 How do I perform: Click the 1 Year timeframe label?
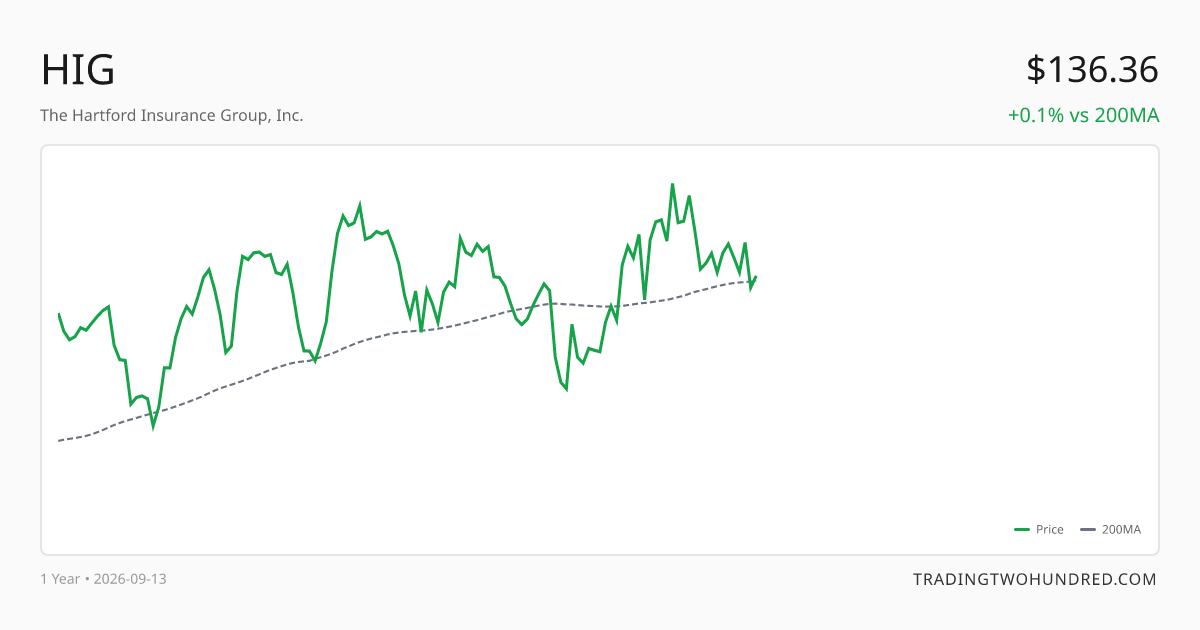(60, 579)
